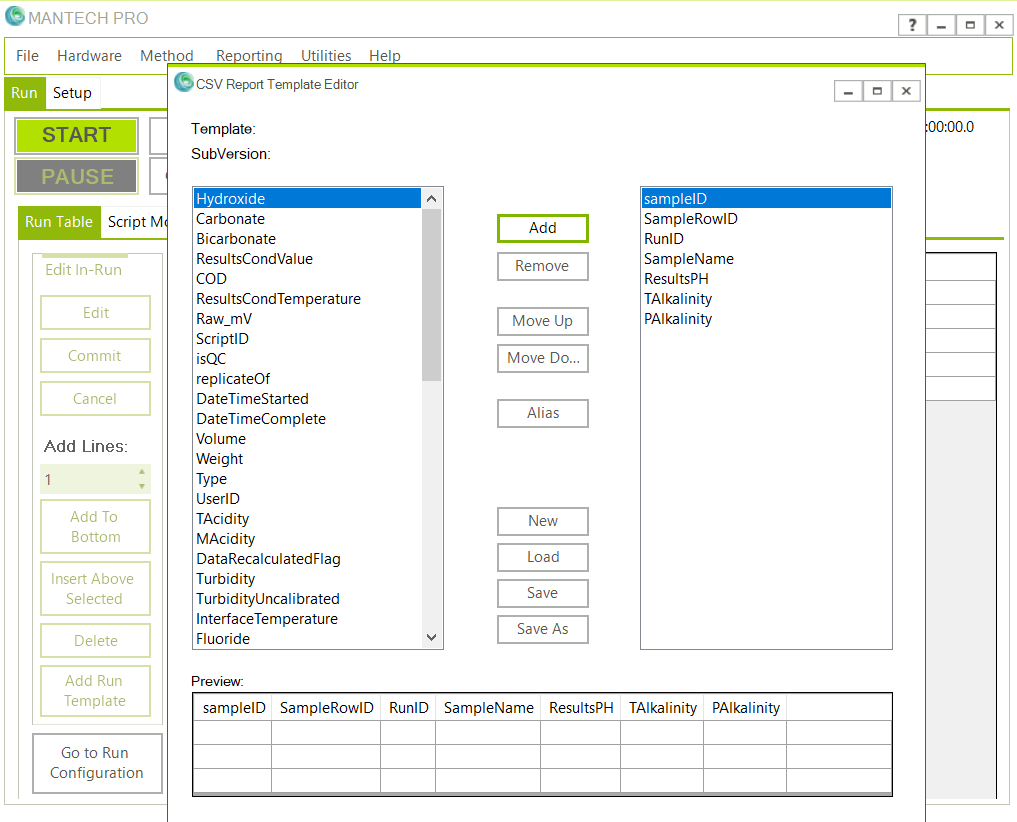Click the New template button
The image size is (1017, 822).
pyautogui.click(x=543, y=521)
